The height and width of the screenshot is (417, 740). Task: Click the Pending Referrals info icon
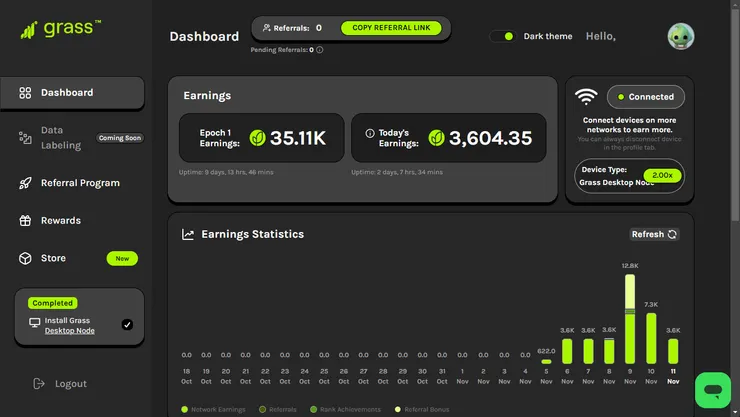tap(320, 50)
